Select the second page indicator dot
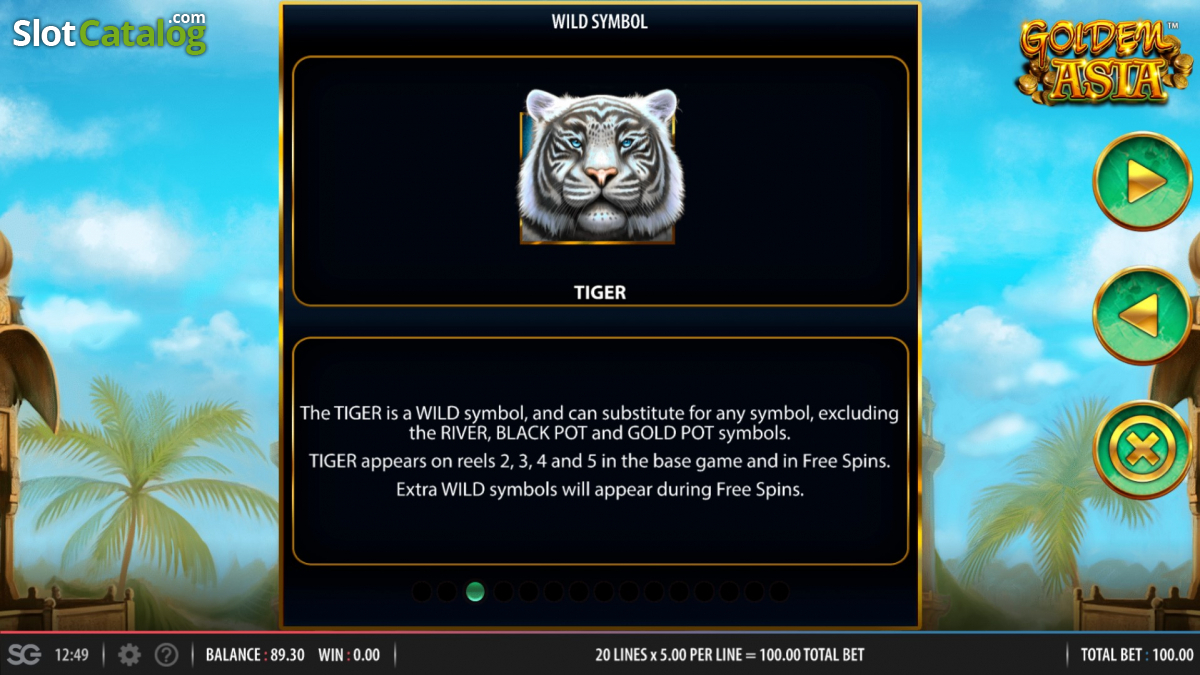The width and height of the screenshot is (1200, 675). 447,592
